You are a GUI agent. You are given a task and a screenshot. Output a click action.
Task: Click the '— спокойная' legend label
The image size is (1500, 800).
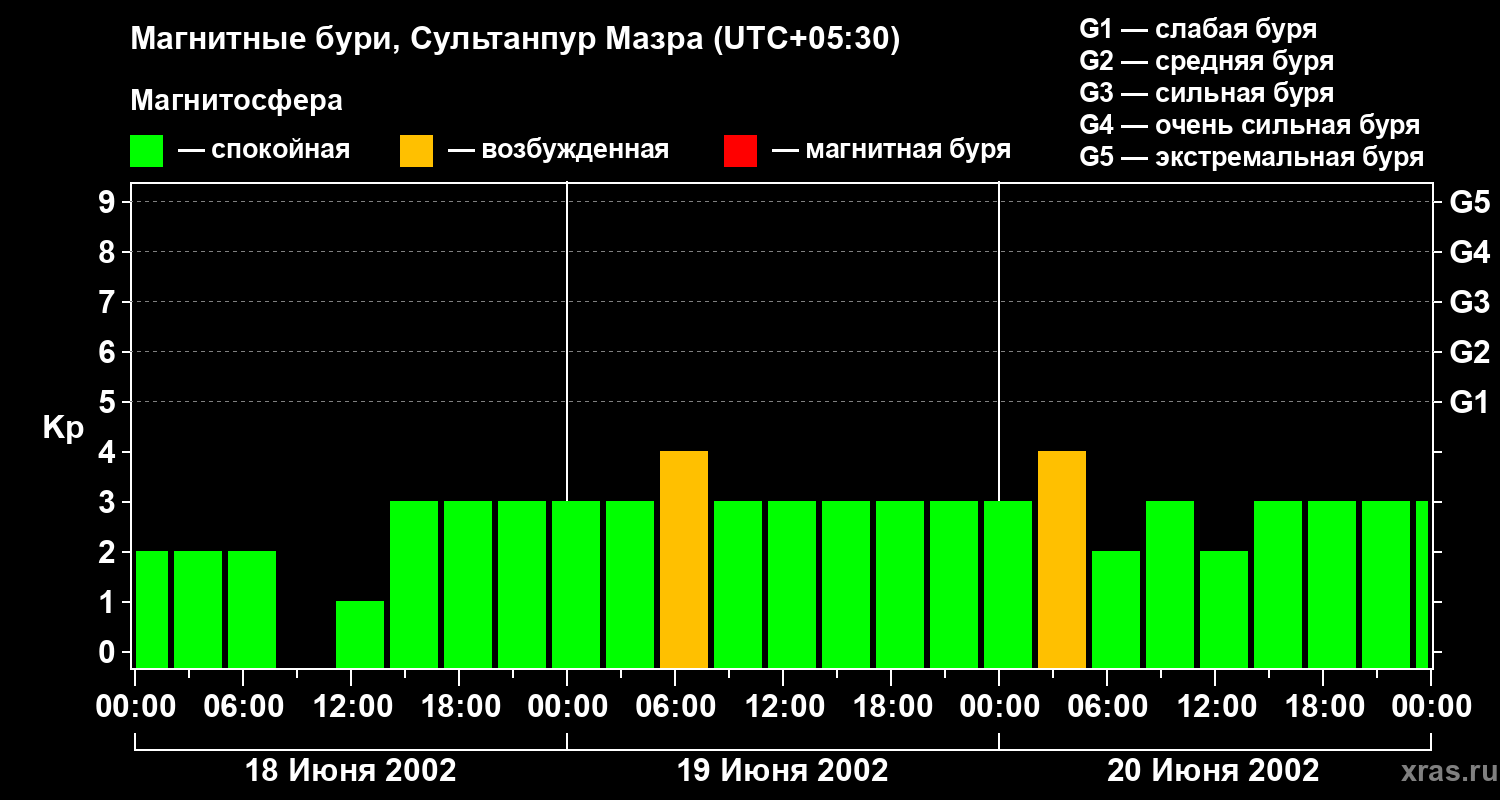264,151
